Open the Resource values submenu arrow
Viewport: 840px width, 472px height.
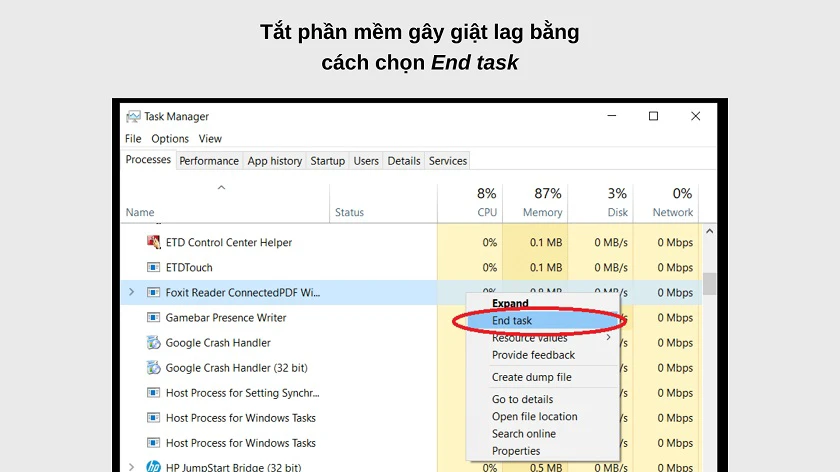(x=608, y=337)
